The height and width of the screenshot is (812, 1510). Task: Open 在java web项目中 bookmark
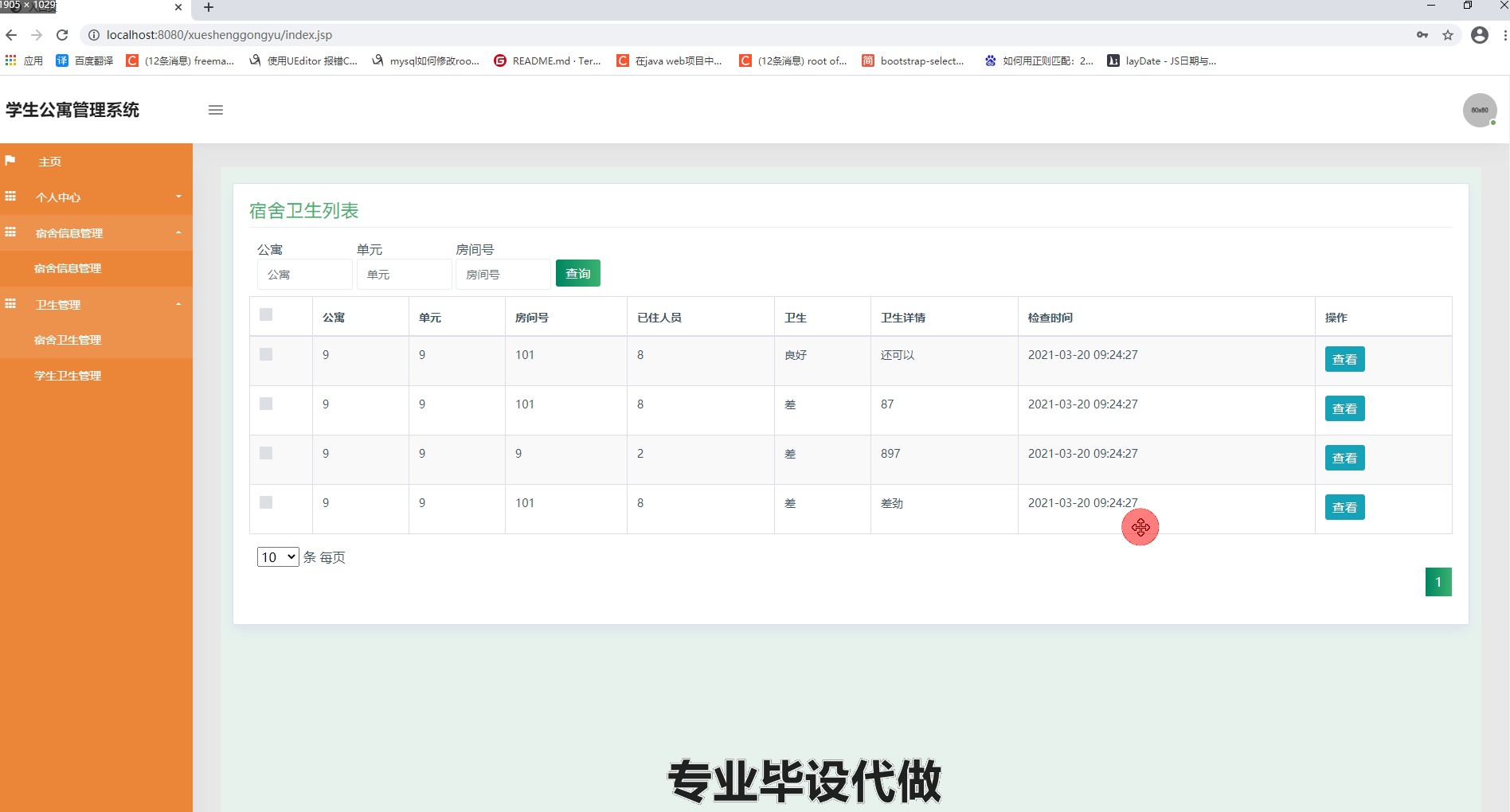tap(670, 61)
